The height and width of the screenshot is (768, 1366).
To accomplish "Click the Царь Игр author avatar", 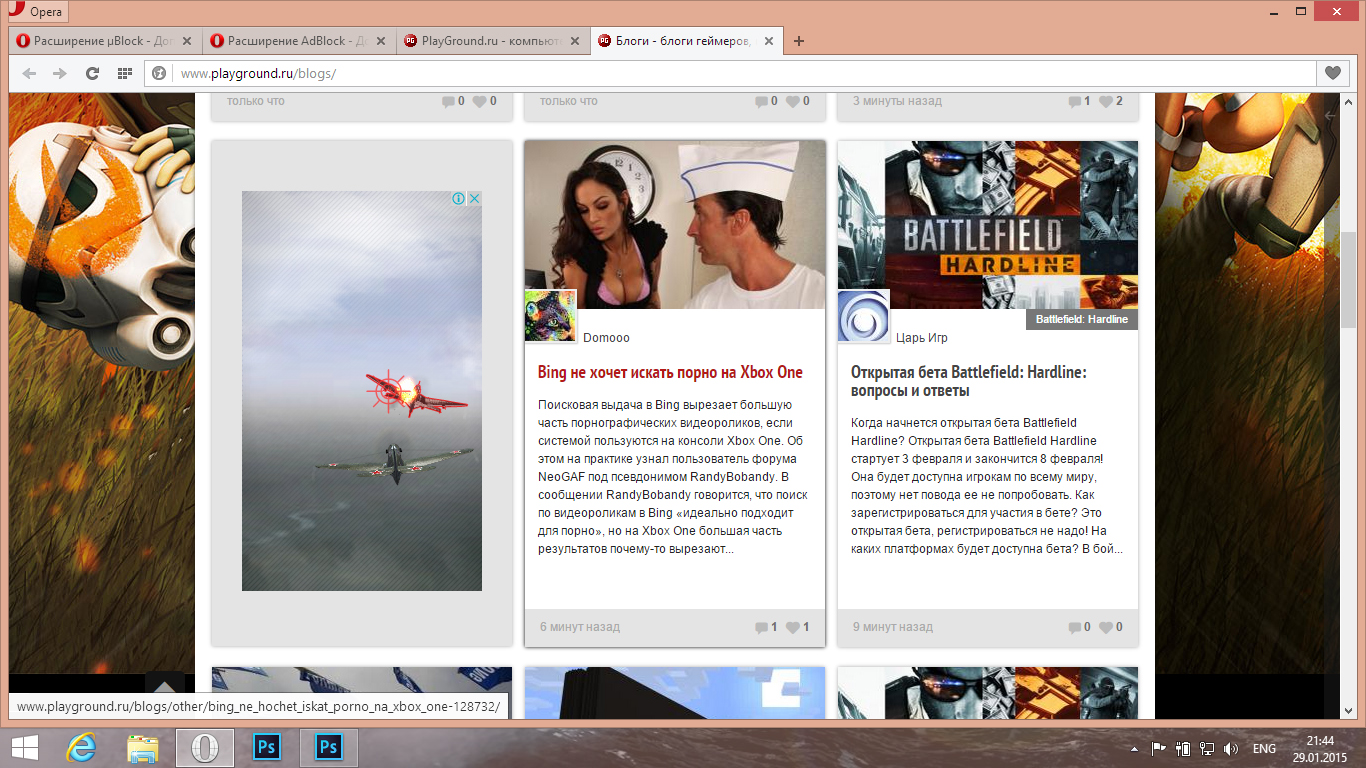I will 863,316.
